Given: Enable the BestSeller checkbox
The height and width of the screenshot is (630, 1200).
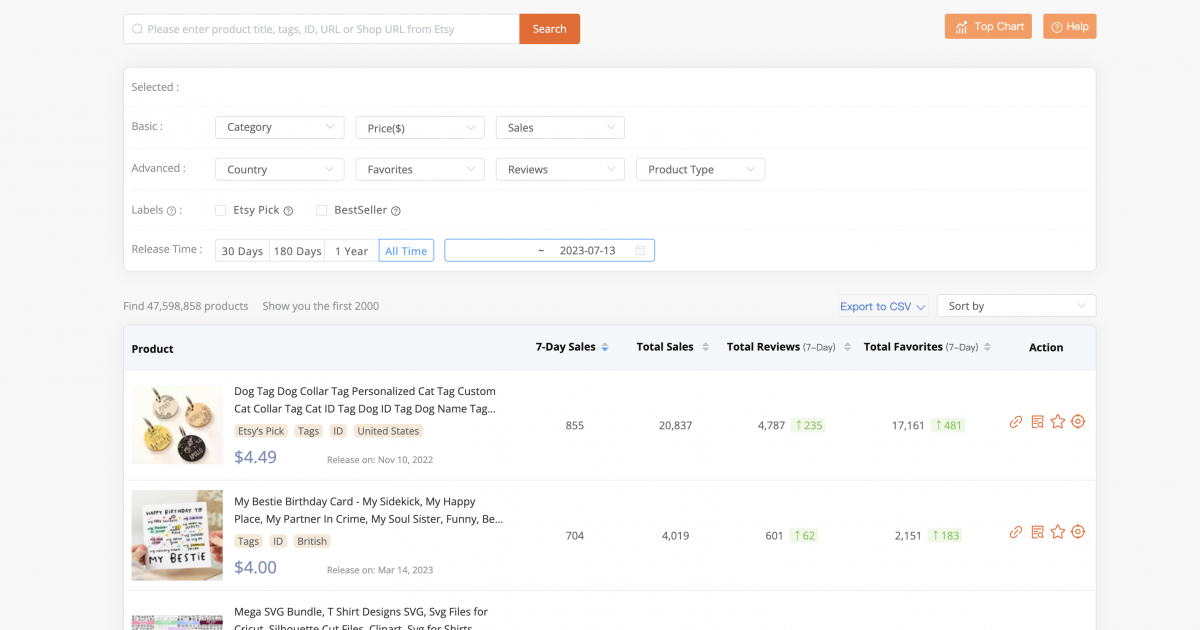Looking at the screenshot, I should click(321, 210).
